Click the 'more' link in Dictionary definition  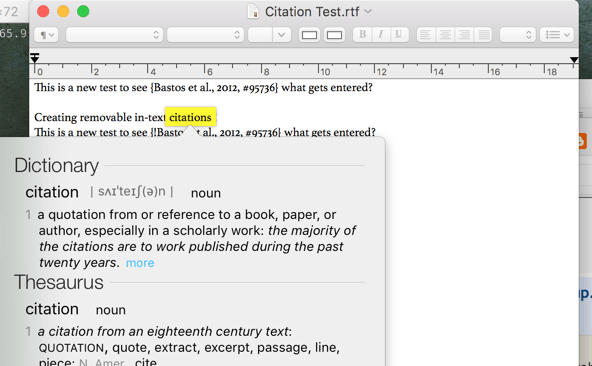[140, 263]
